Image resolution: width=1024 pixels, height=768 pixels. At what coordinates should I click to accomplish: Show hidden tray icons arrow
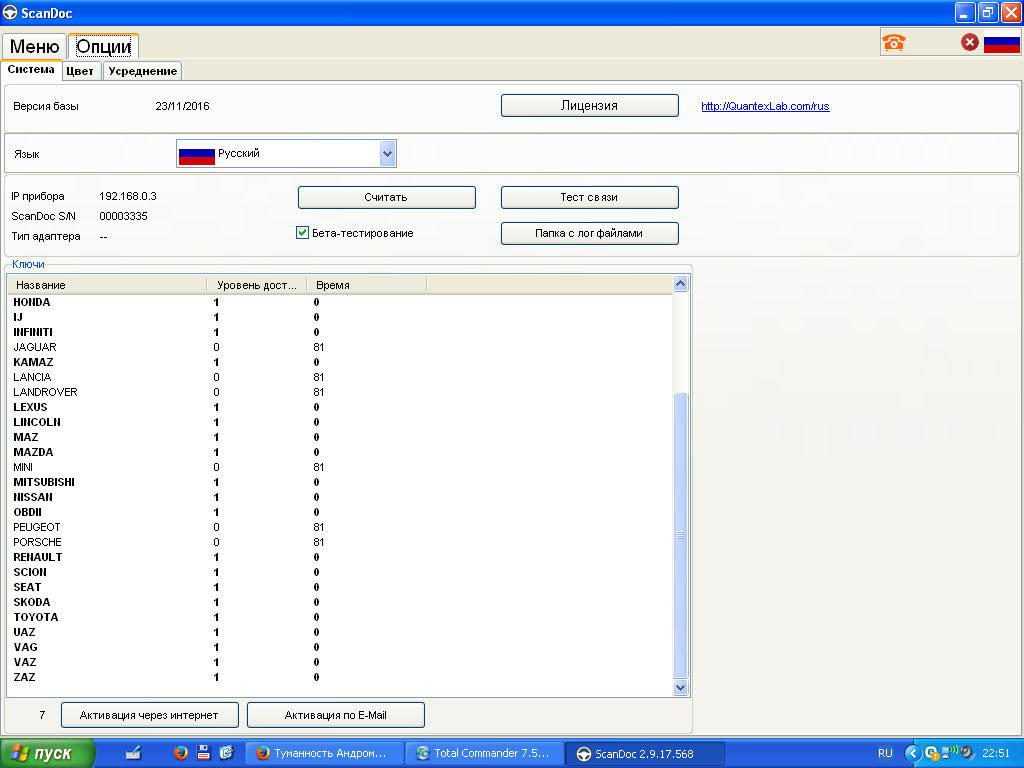pos(912,753)
